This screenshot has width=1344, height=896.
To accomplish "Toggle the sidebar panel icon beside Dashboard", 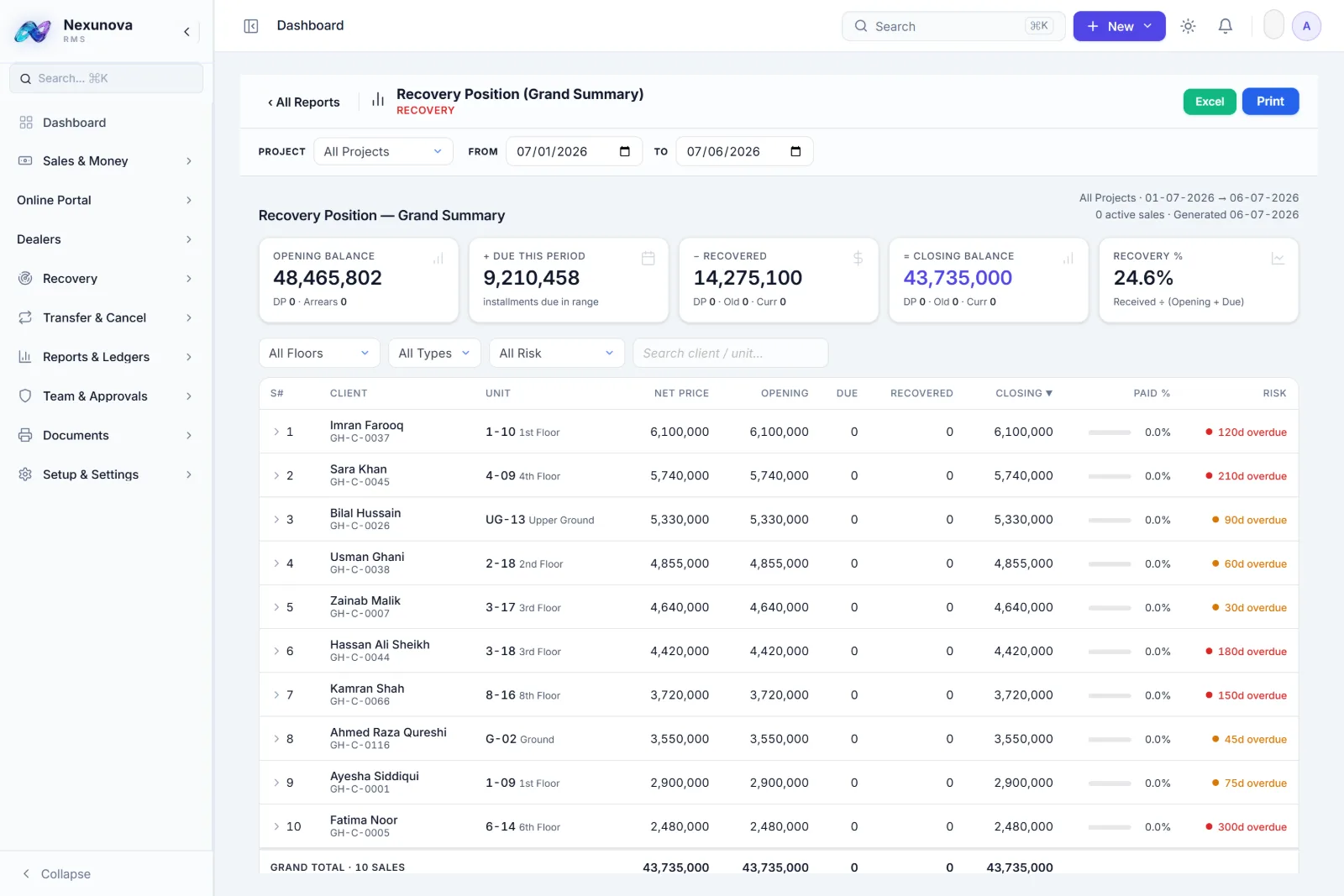I will click(x=250, y=26).
